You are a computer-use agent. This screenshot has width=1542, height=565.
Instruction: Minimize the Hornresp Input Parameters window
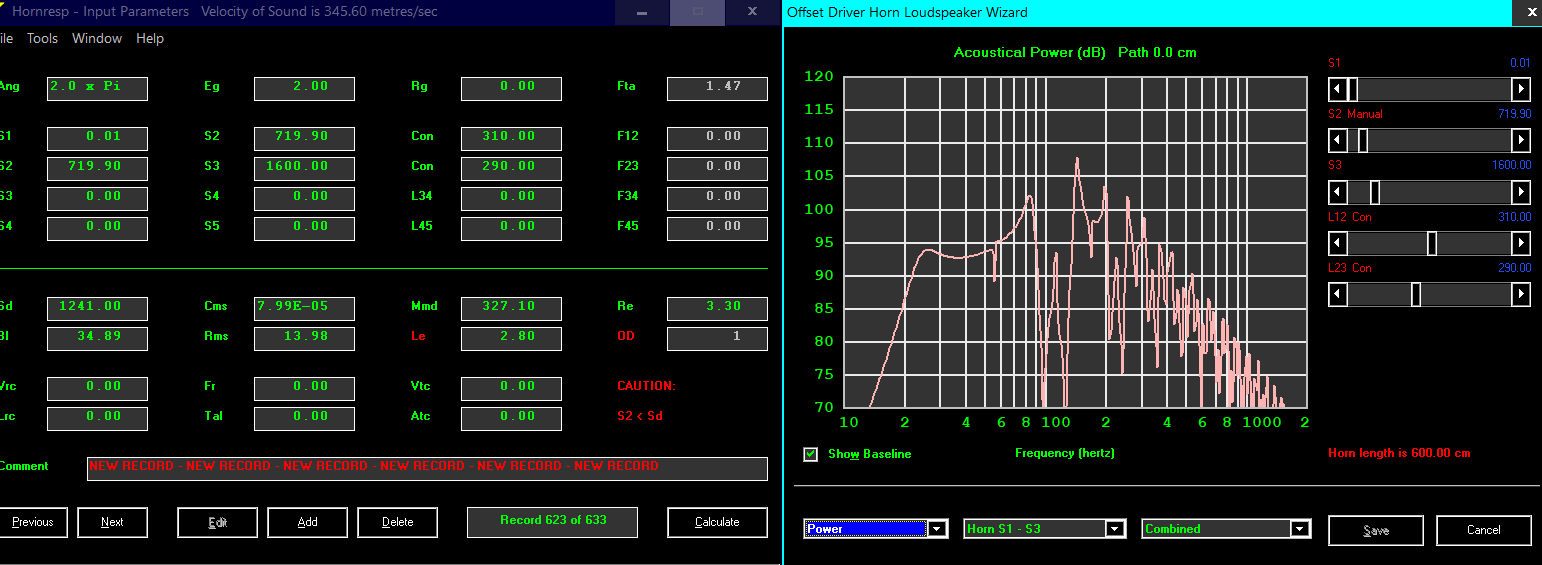tap(641, 12)
